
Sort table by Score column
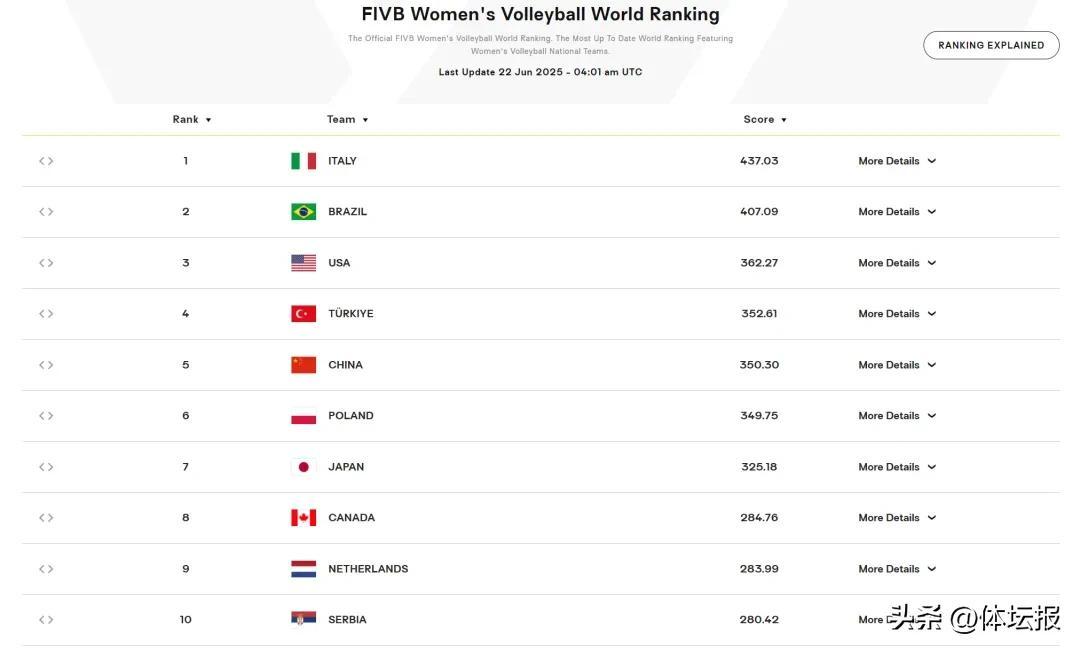(x=765, y=120)
